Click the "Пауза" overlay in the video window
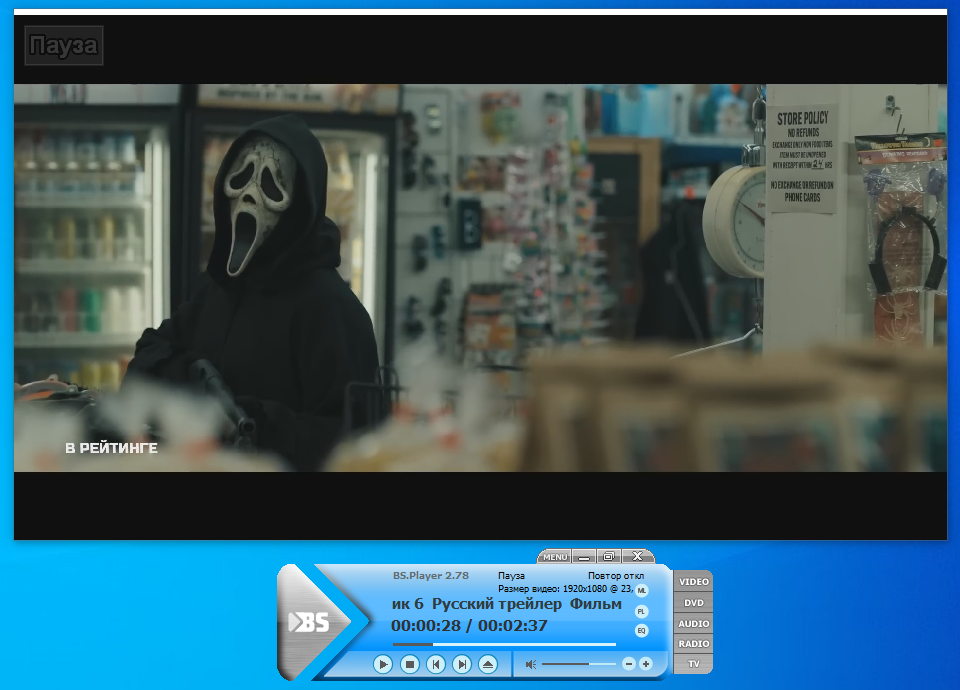Viewport: 960px width, 690px height. (64, 45)
